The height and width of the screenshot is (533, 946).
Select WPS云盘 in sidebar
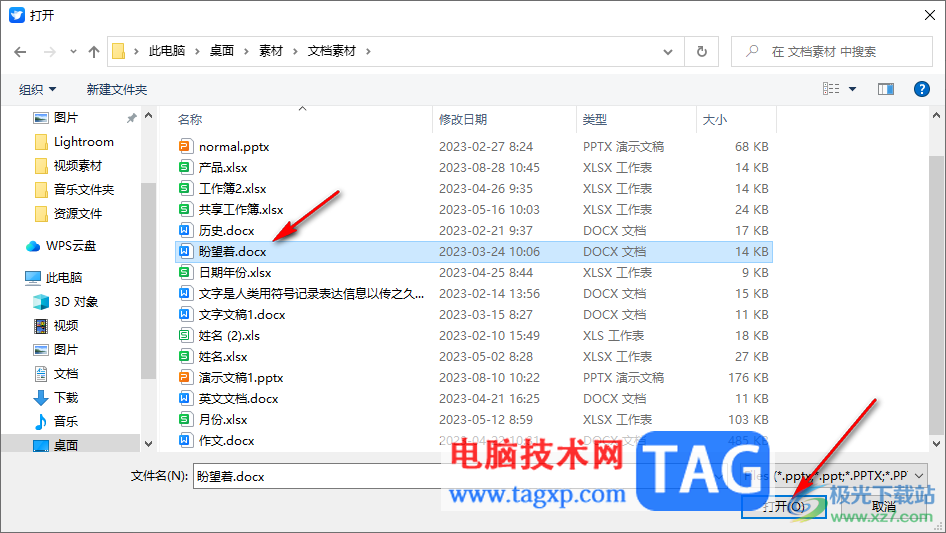(71, 246)
